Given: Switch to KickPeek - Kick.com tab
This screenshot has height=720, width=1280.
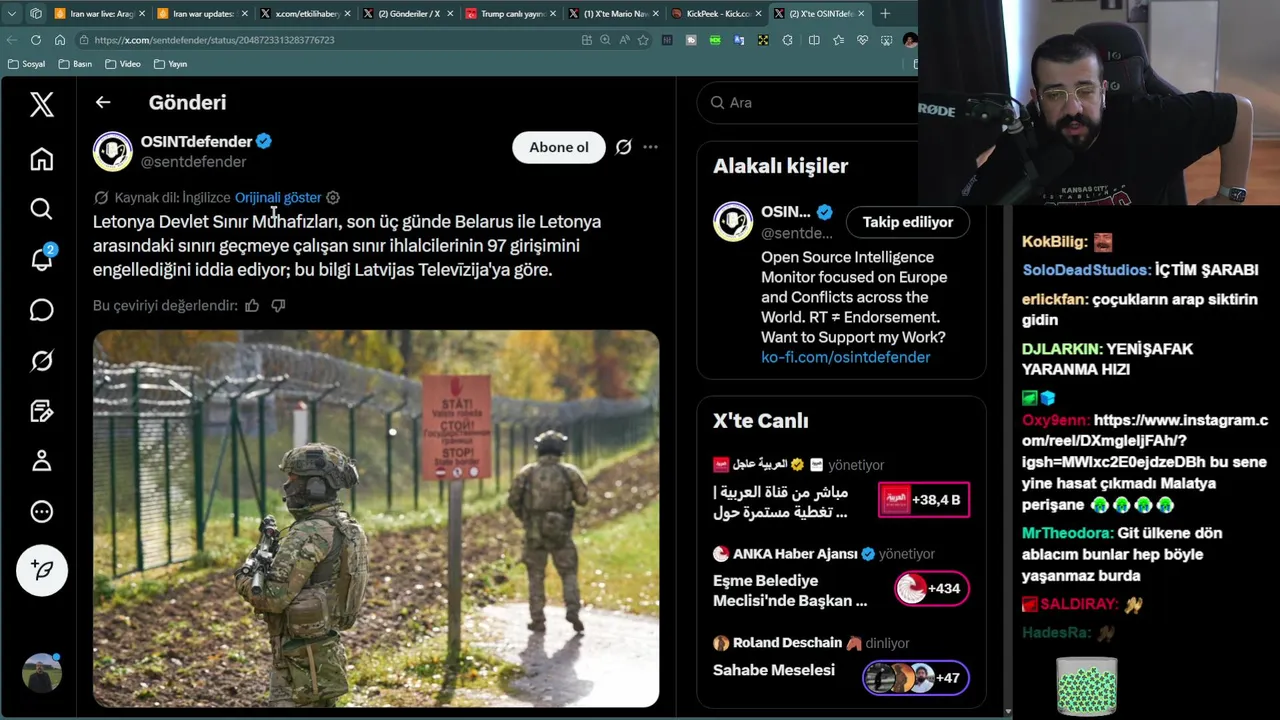Looking at the screenshot, I should [x=716, y=14].
